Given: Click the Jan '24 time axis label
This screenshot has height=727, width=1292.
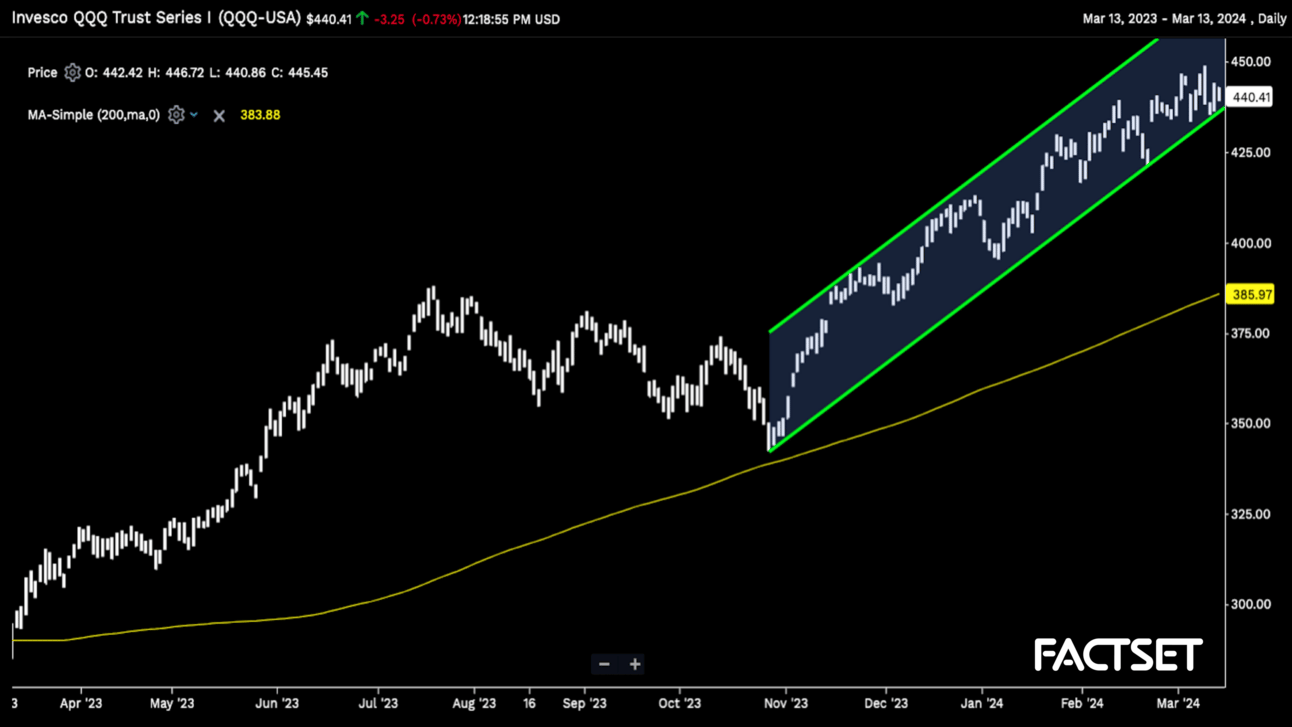Looking at the screenshot, I should pos(982,703).
